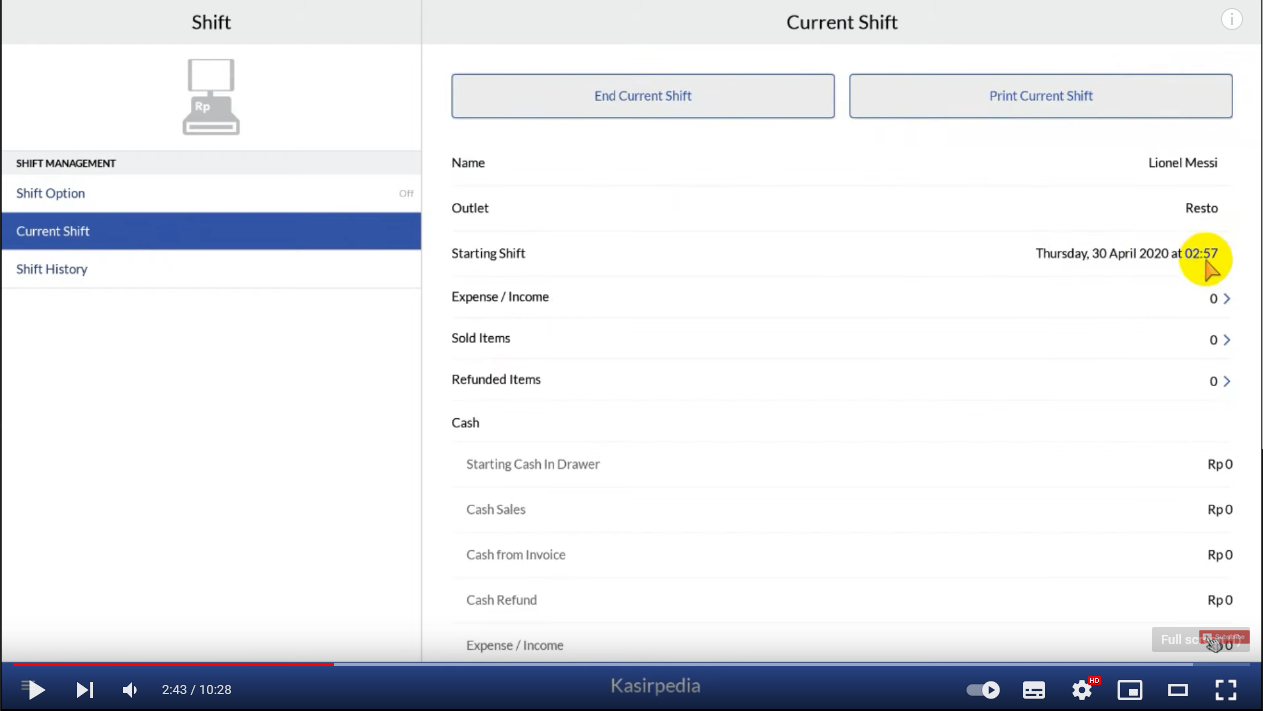Expand the Expense / Income chevron

tap(1227, 298)
